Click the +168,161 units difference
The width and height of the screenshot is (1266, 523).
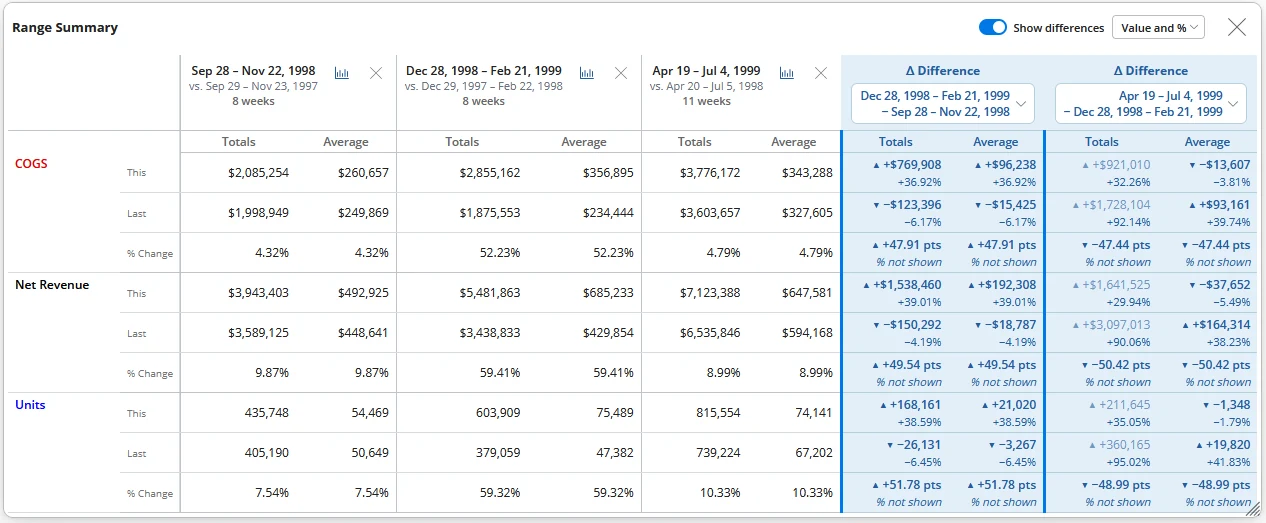pos(916,405)
